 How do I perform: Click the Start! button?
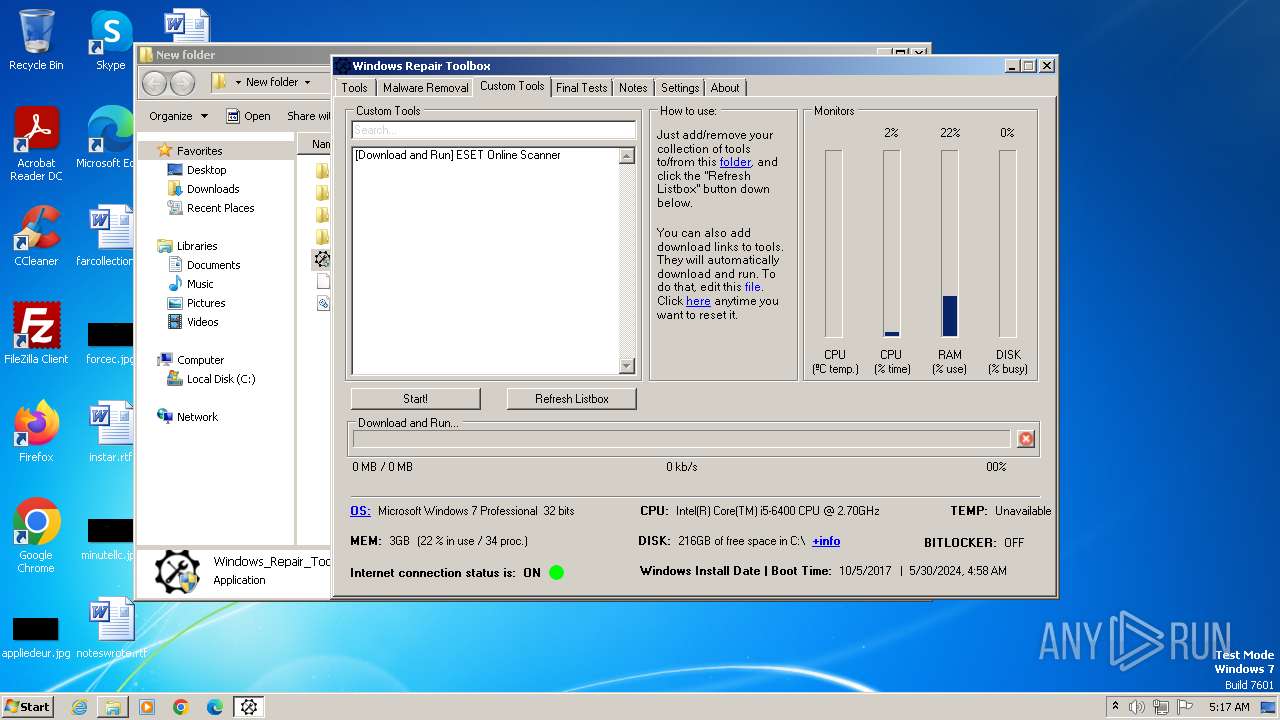(416, 399)
